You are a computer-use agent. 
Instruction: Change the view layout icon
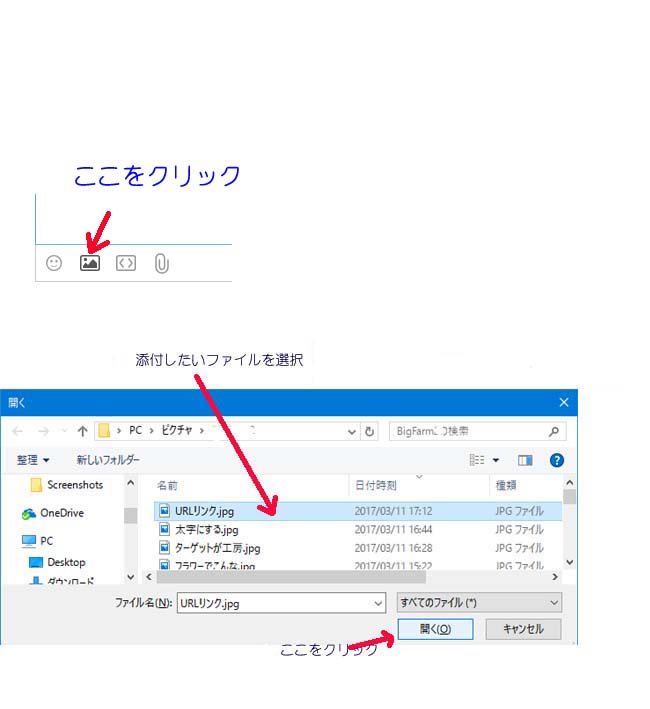coord(477,460)
